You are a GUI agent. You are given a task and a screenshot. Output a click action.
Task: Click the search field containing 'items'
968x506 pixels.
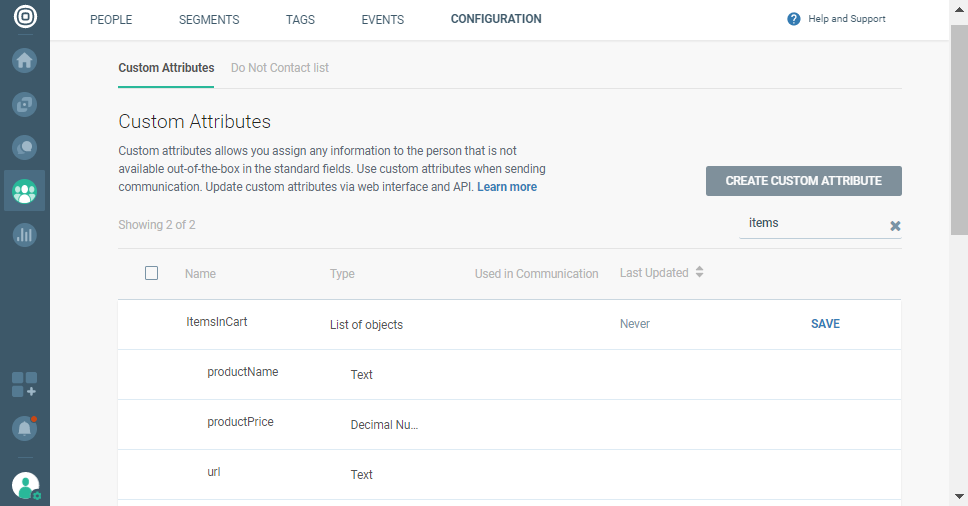(x=810, y=224)
